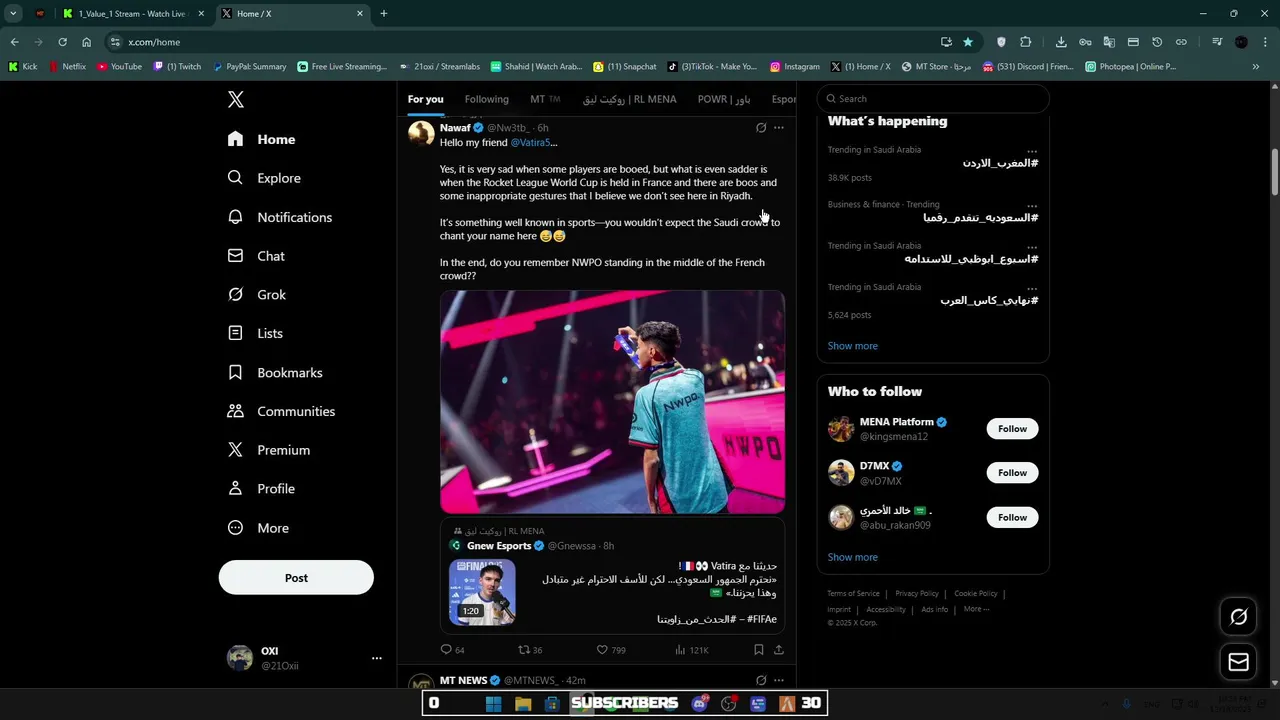Reload the page
The height and width of the screenshot is (720, 1280).
[x=62, y=42]
